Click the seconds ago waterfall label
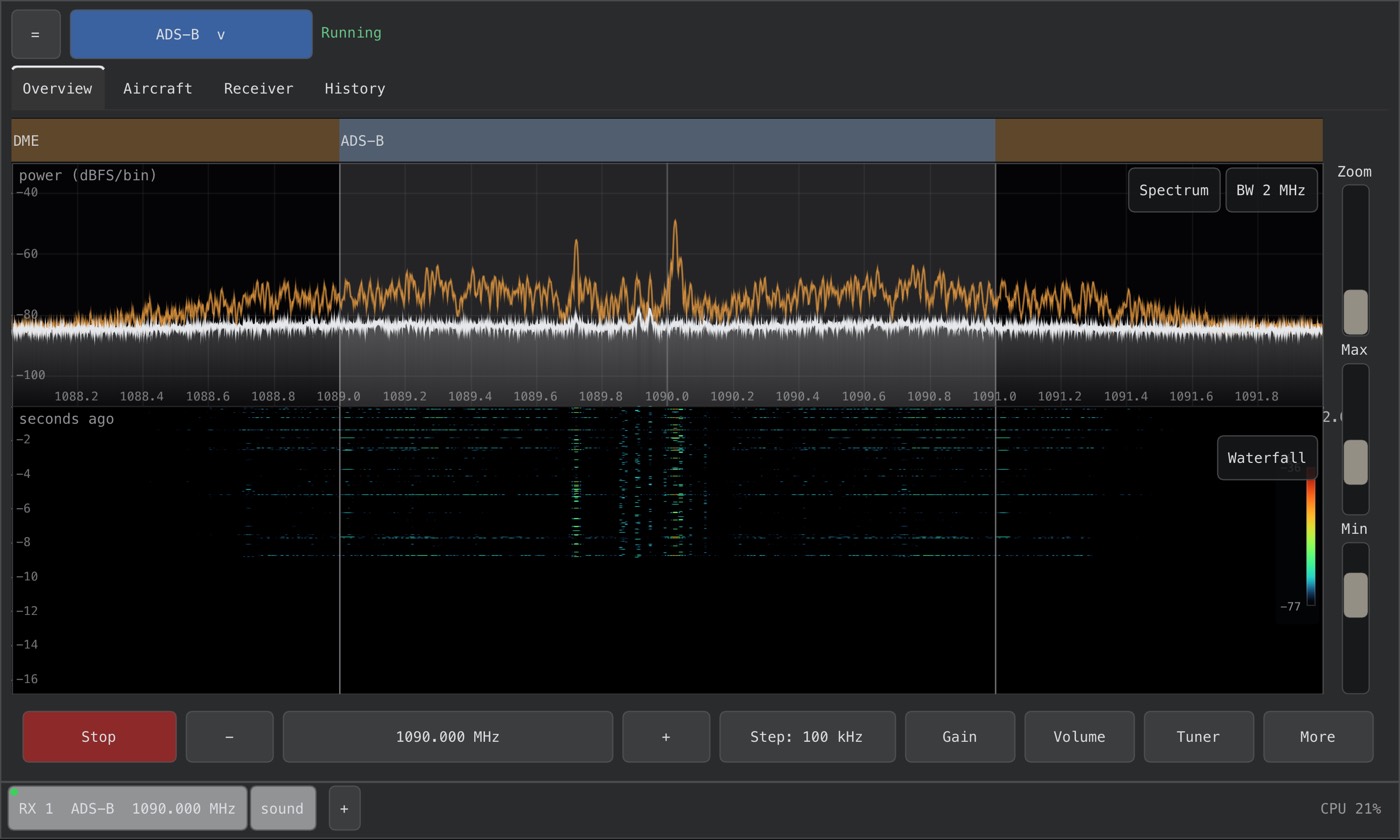 pos(66,419)
